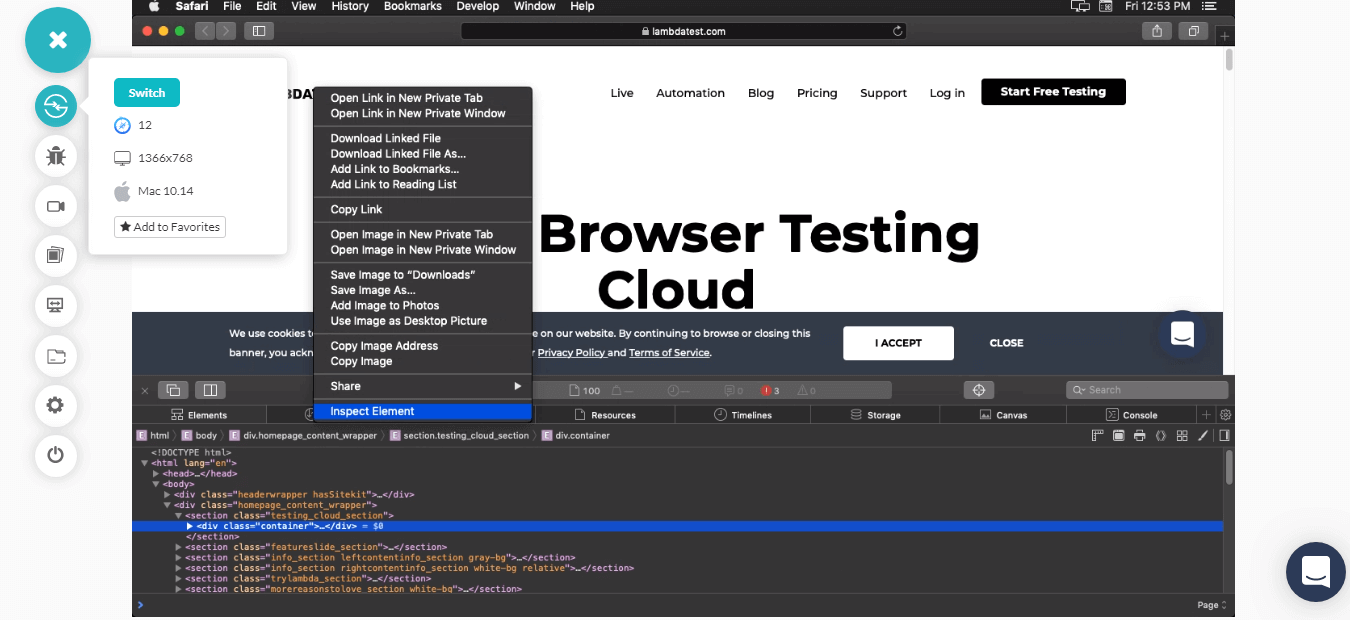This screenshot has width=1350, height=620.
Task: Expand the featureslide_section node
Action: 179,547
